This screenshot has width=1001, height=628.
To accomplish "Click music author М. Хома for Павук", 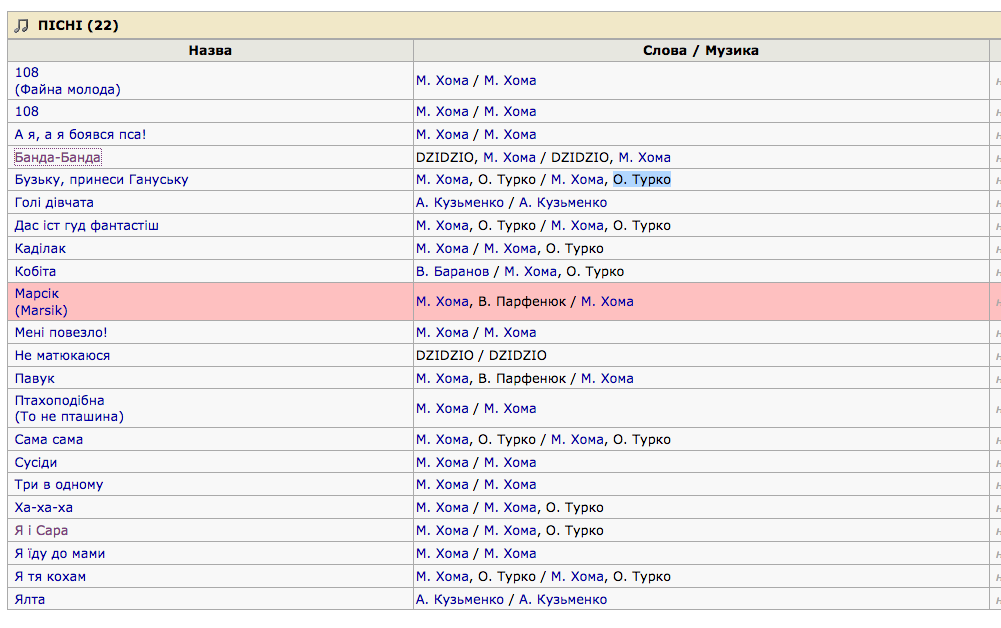I will 607,379.
